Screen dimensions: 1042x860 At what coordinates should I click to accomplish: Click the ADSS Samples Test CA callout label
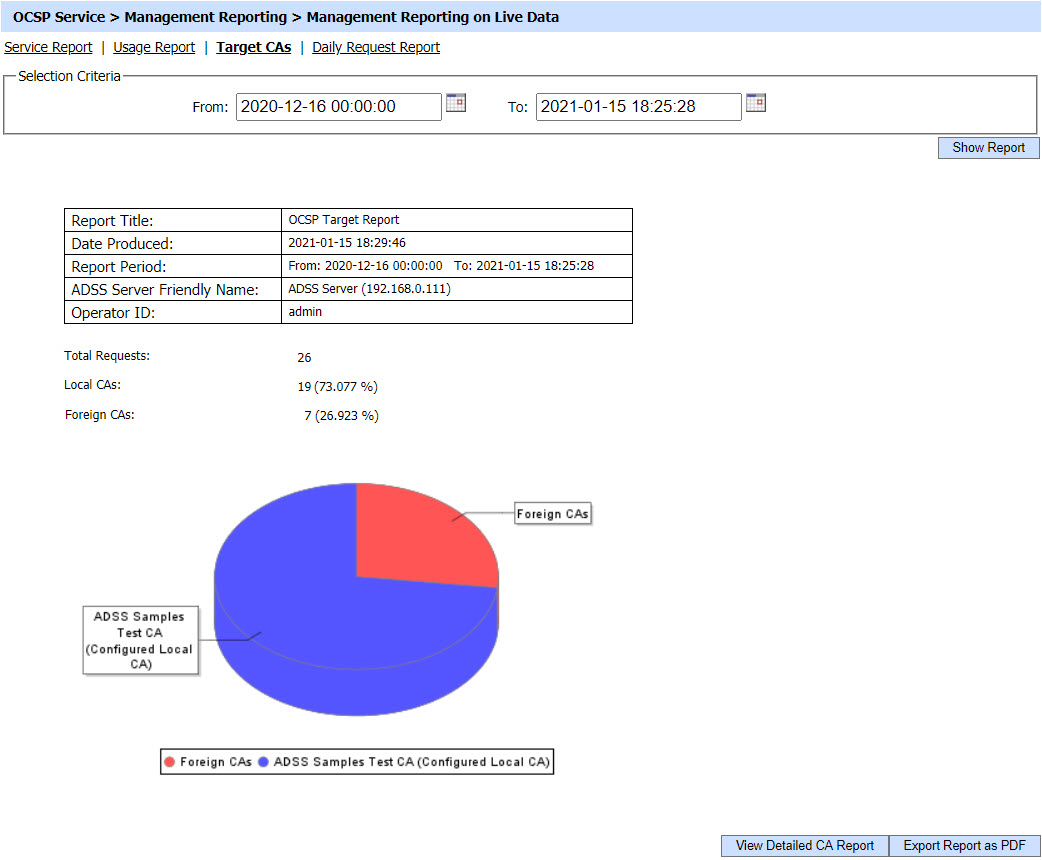139,641
